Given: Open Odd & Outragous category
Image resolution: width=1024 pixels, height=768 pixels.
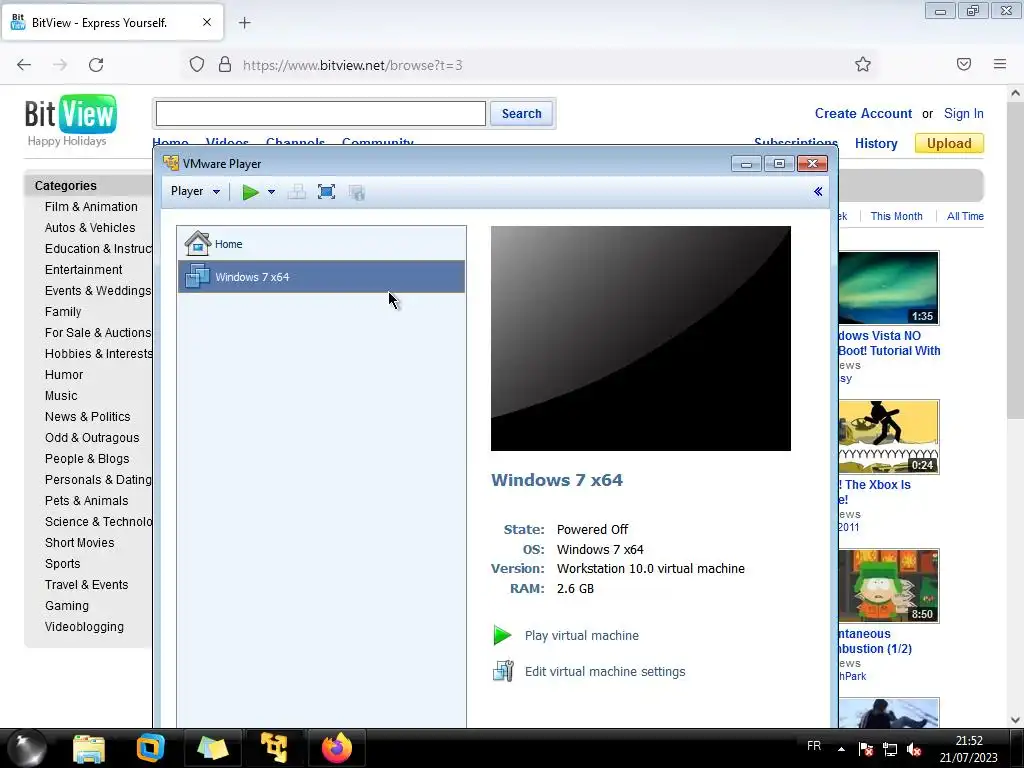Looking at the screenshot, I should point(91,438).
